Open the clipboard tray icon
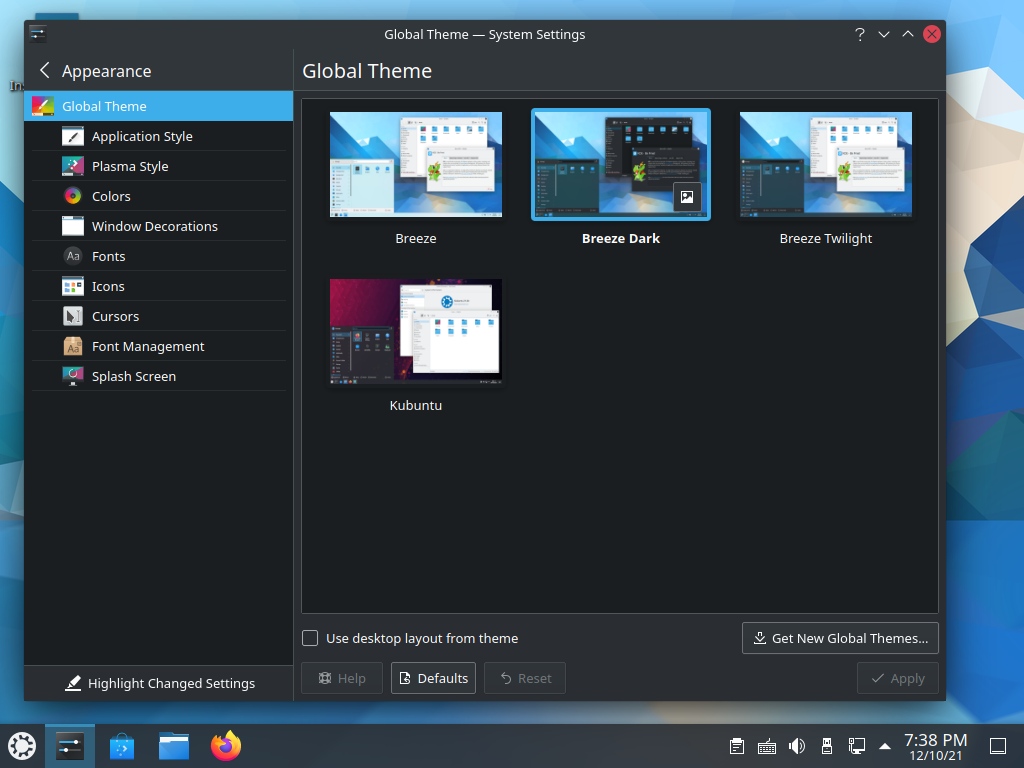Viewport: 1024px width, 768px height. (x=737, y=746)
